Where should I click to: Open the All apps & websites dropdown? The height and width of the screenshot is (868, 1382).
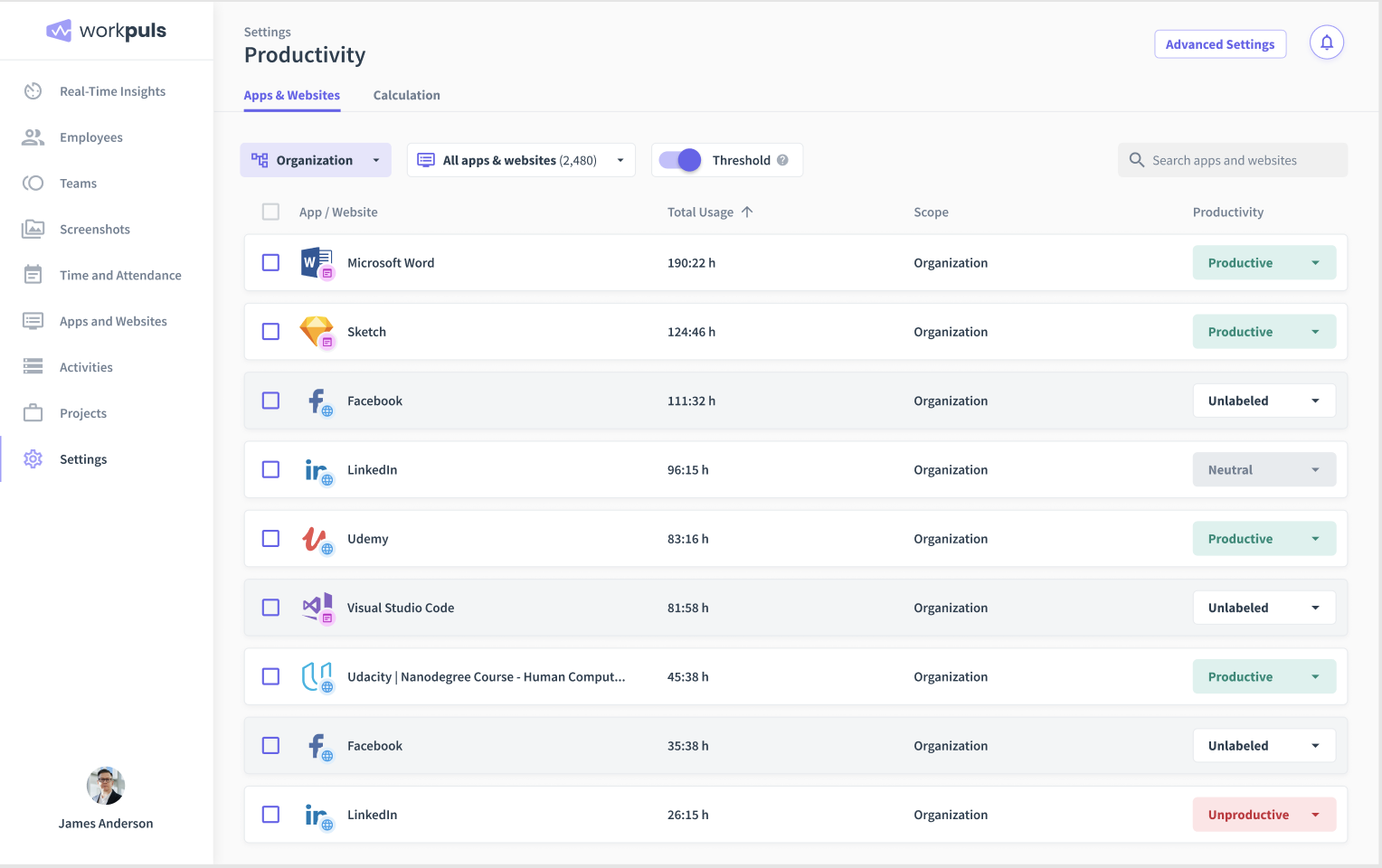[521, 159]
